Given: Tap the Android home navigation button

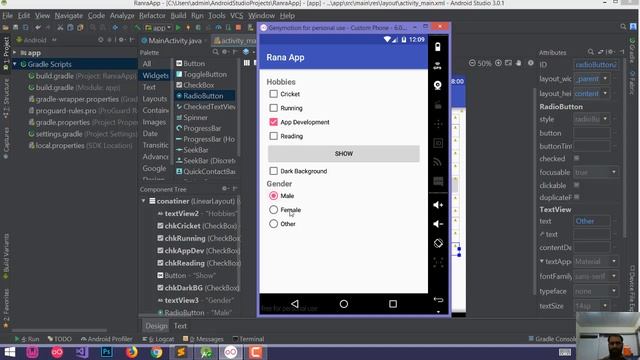Looking at the screenshot, I should tap(344, 304).
